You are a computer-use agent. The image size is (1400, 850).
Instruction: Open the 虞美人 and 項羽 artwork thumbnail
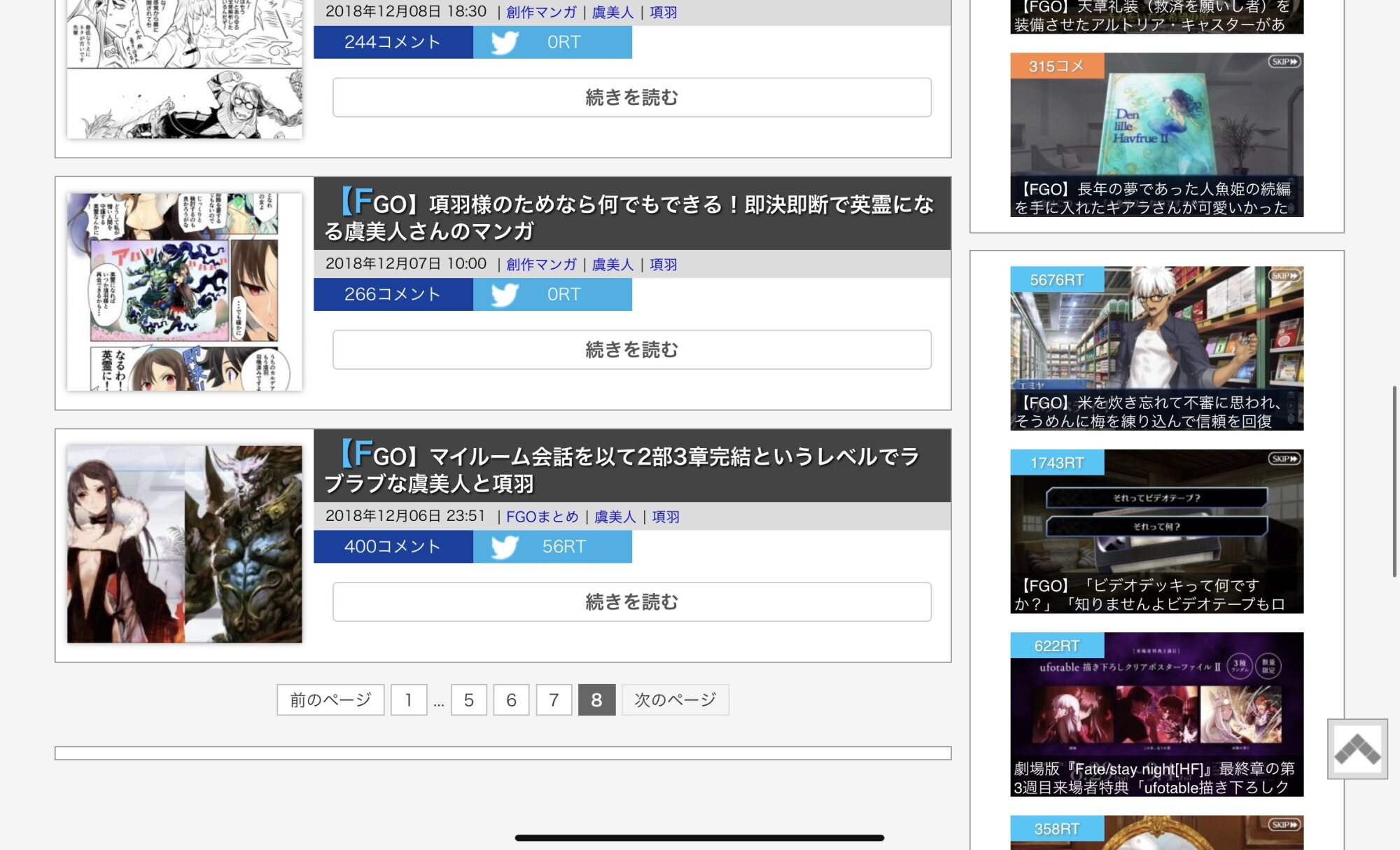tap(185, 544)
